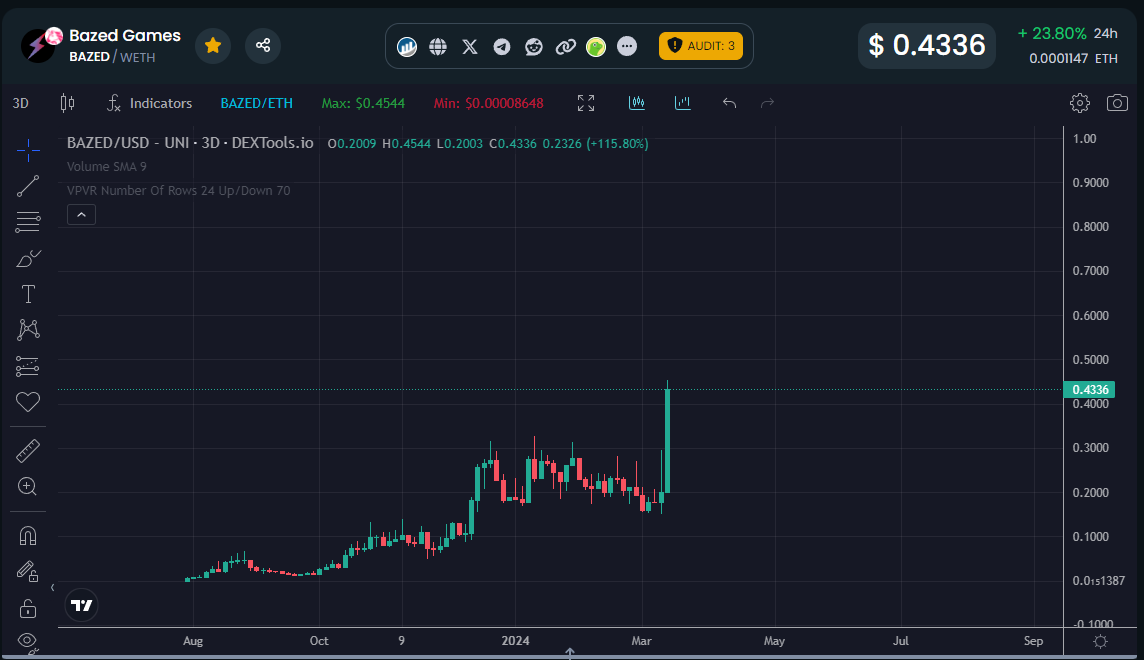This screenshot has width=1144, height=660.
Task: Take a chart snapshot with camera icon
Action: [x=1117, y=103]
